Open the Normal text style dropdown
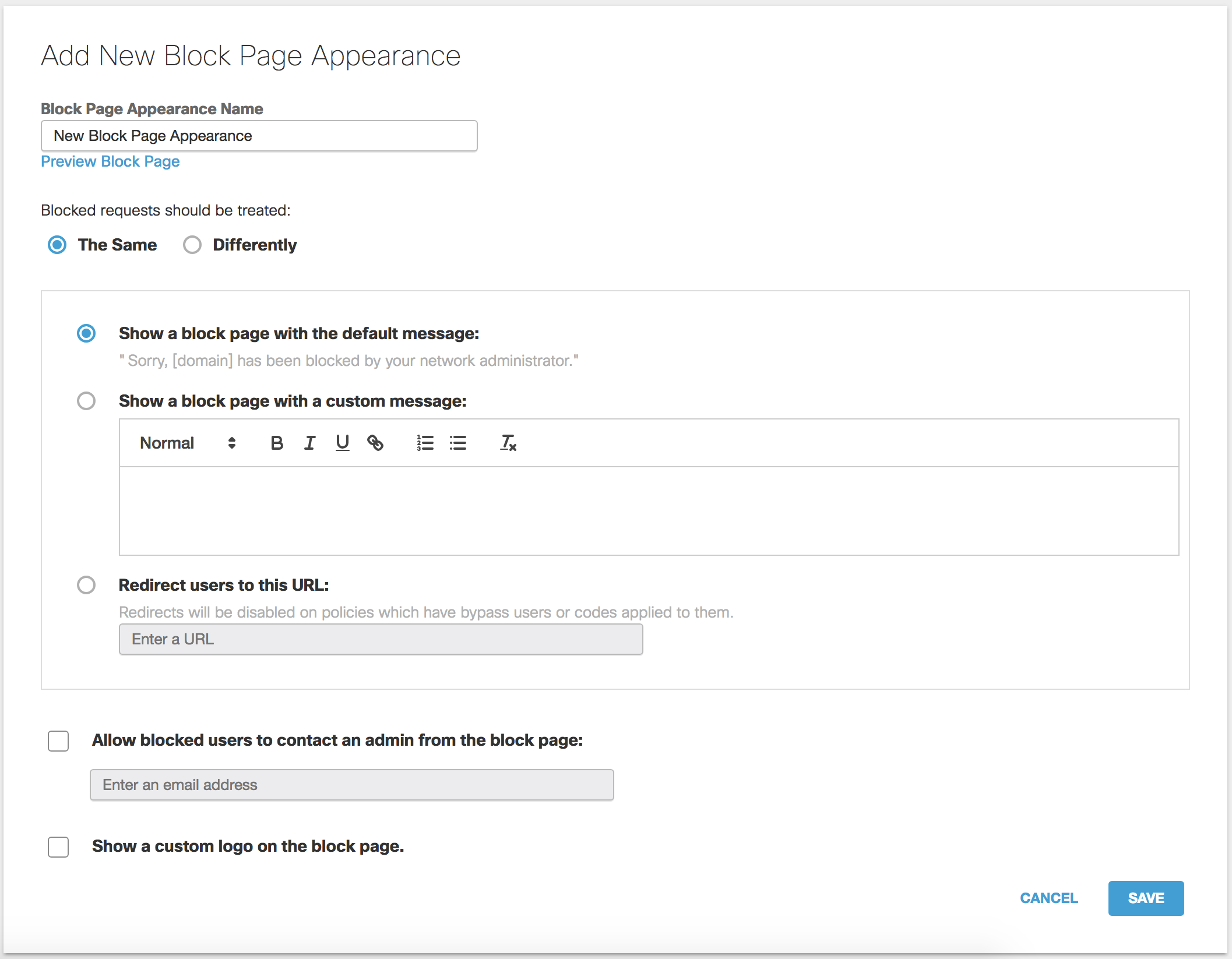Image resolution: width=1232 pixels, height=959 pixels. click(187, 443)
